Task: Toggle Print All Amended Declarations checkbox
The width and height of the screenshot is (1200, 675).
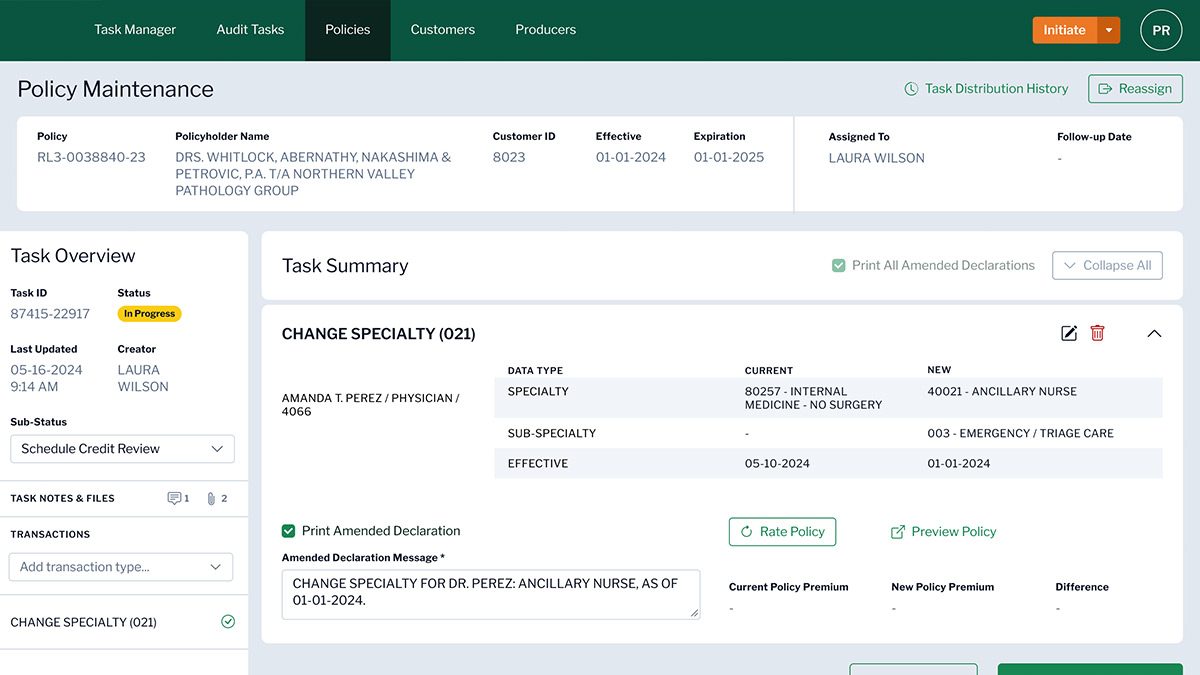Action: pos(839,266)
